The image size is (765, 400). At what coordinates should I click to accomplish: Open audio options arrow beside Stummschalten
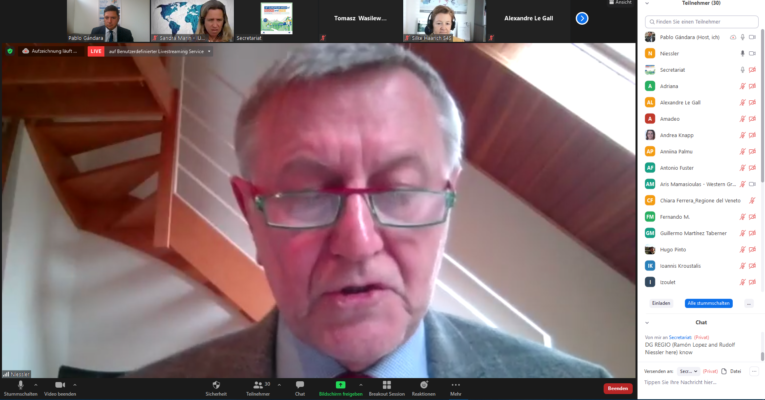point(36,385)
